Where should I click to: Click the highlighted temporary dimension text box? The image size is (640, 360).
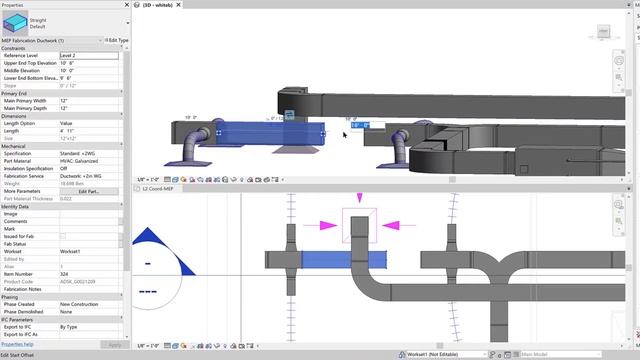coord(367,125)
